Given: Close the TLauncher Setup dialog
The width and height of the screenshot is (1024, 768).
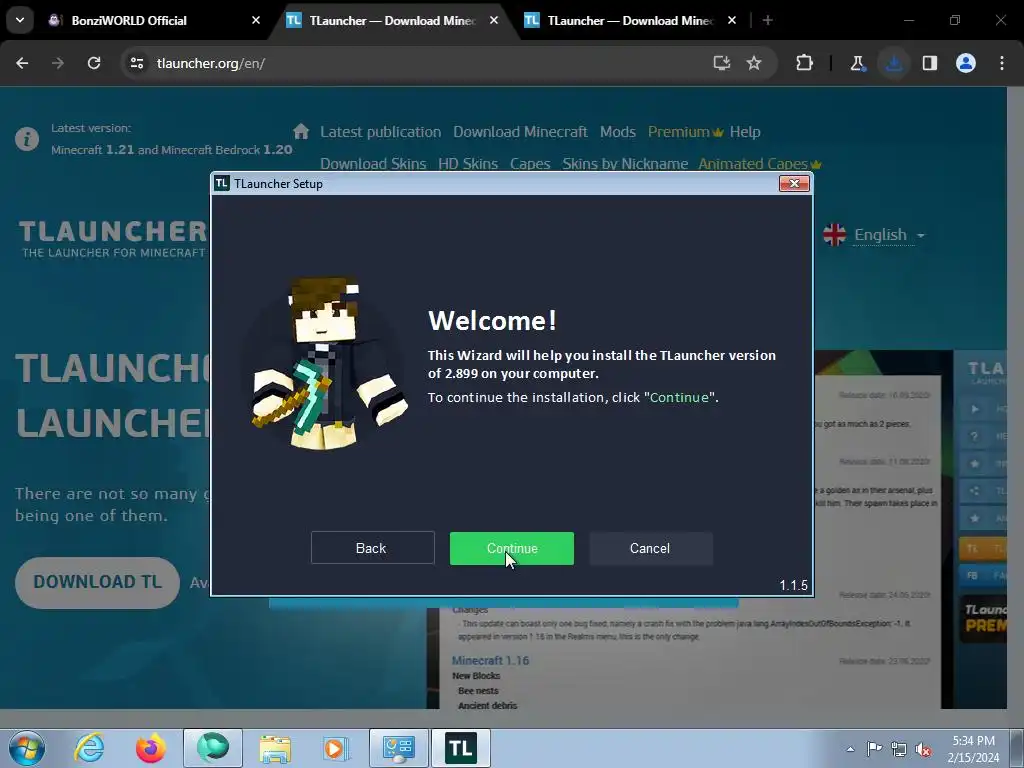Looking at the screenshot, I should [x=794, y=184].
